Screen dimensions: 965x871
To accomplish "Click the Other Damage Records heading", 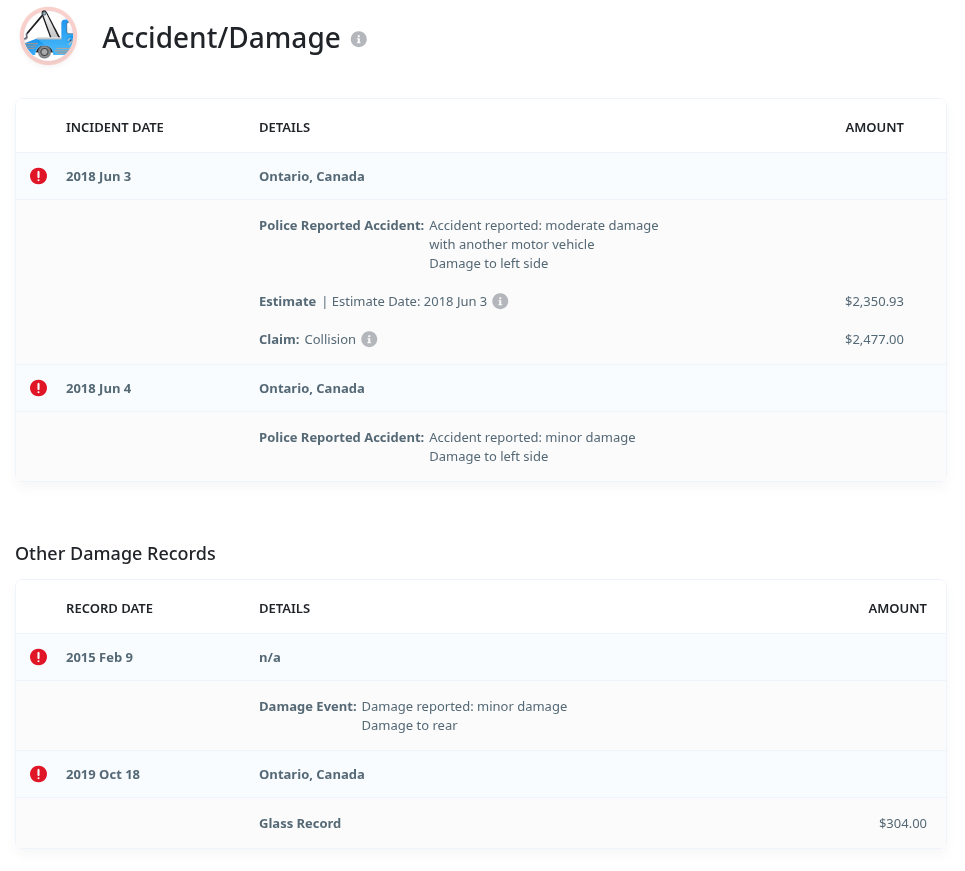I will point(115,554).
